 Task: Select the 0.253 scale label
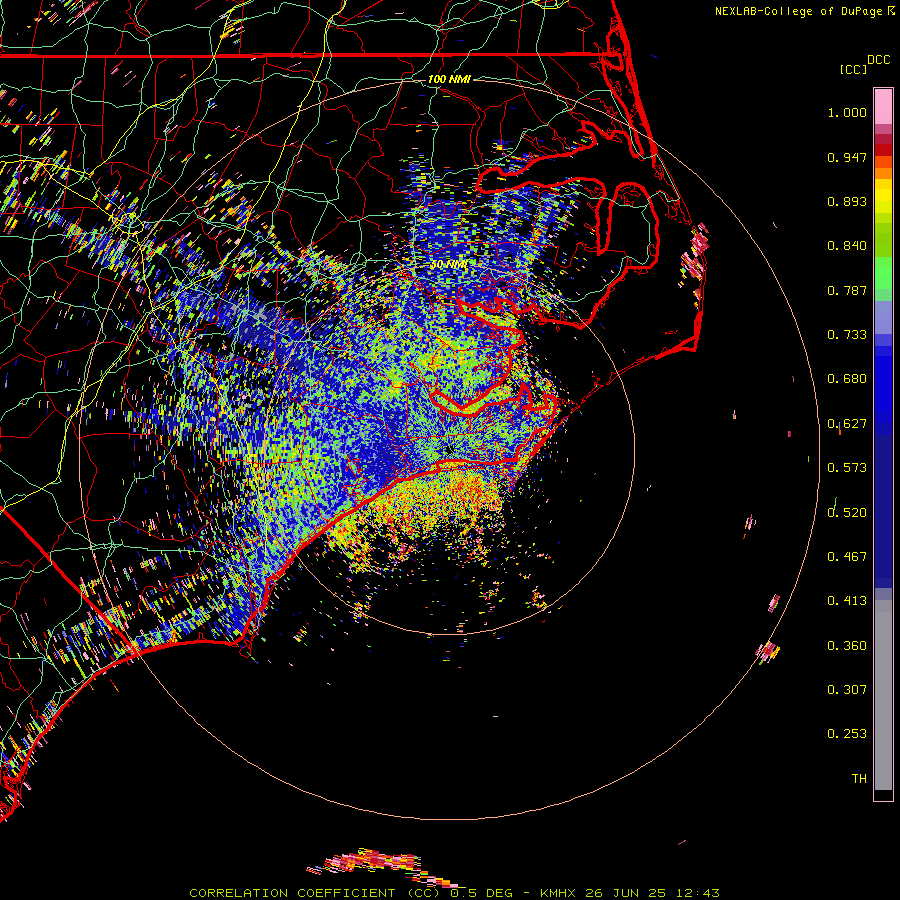[847, 734]
